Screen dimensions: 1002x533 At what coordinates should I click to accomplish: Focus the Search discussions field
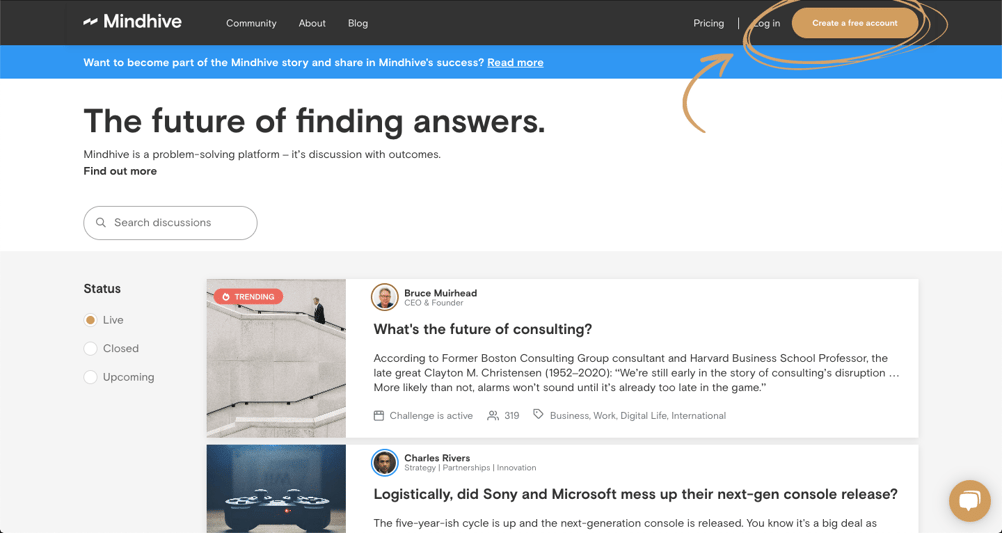pyautogui.click(x=180, y=223)
